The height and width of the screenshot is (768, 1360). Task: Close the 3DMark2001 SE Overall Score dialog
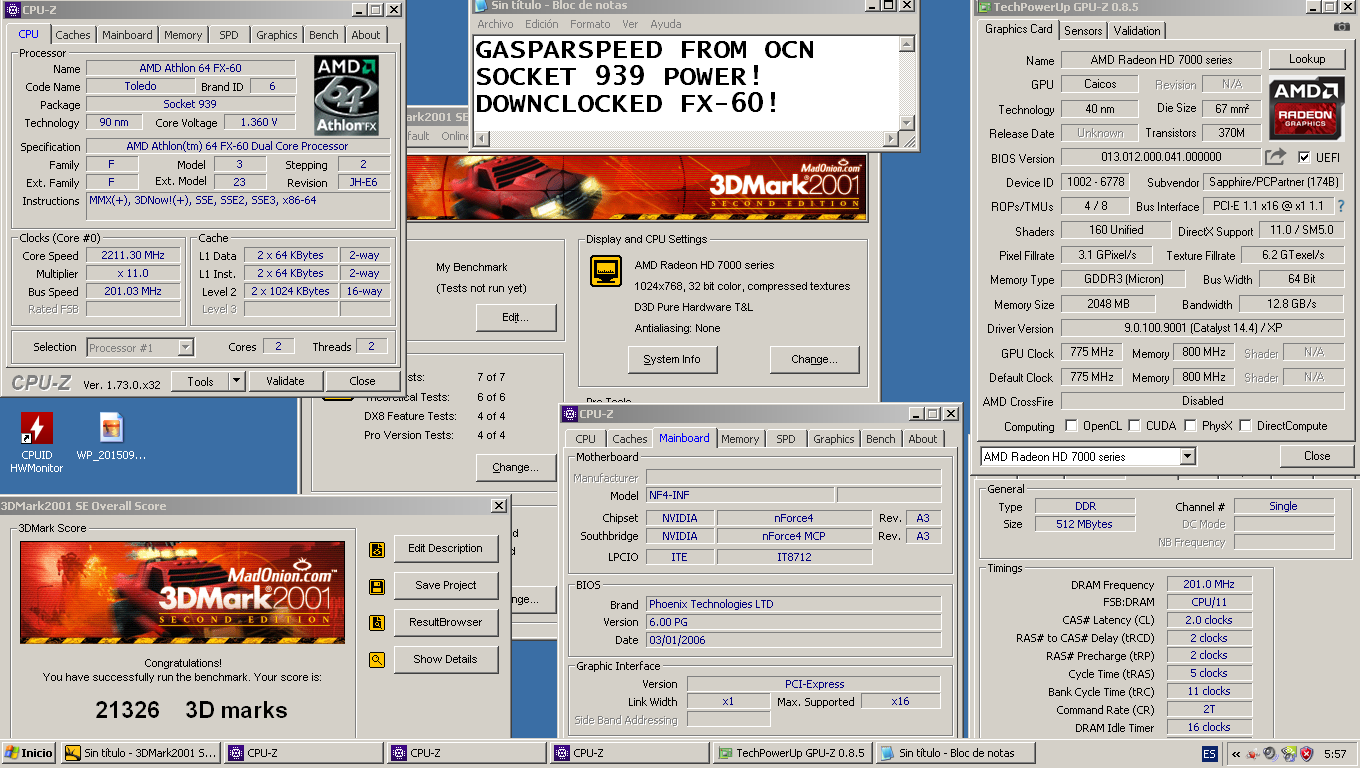tap(499, 507)
